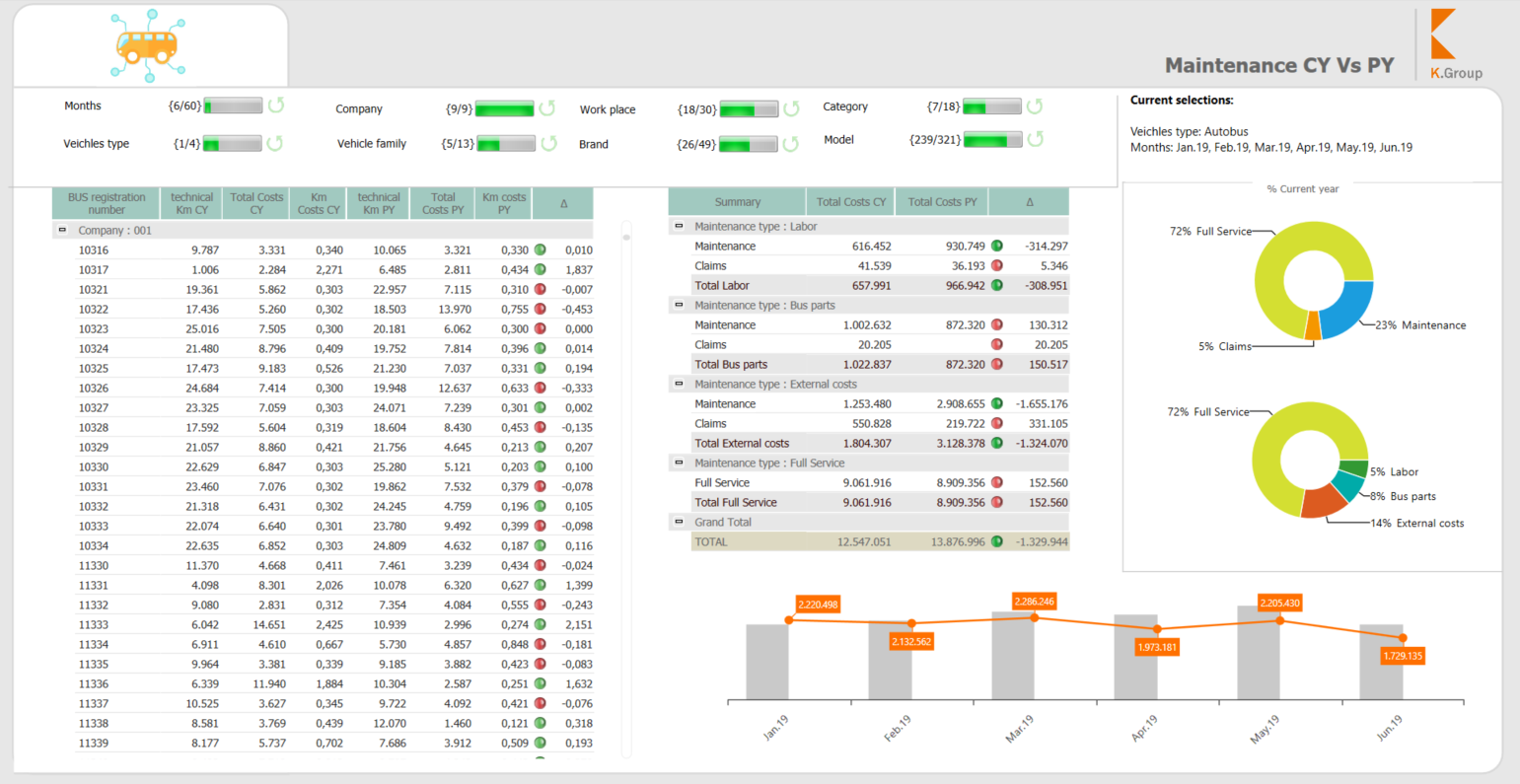
Task: Click the Work place reset arrow icon
Action: tap(791, 109)
